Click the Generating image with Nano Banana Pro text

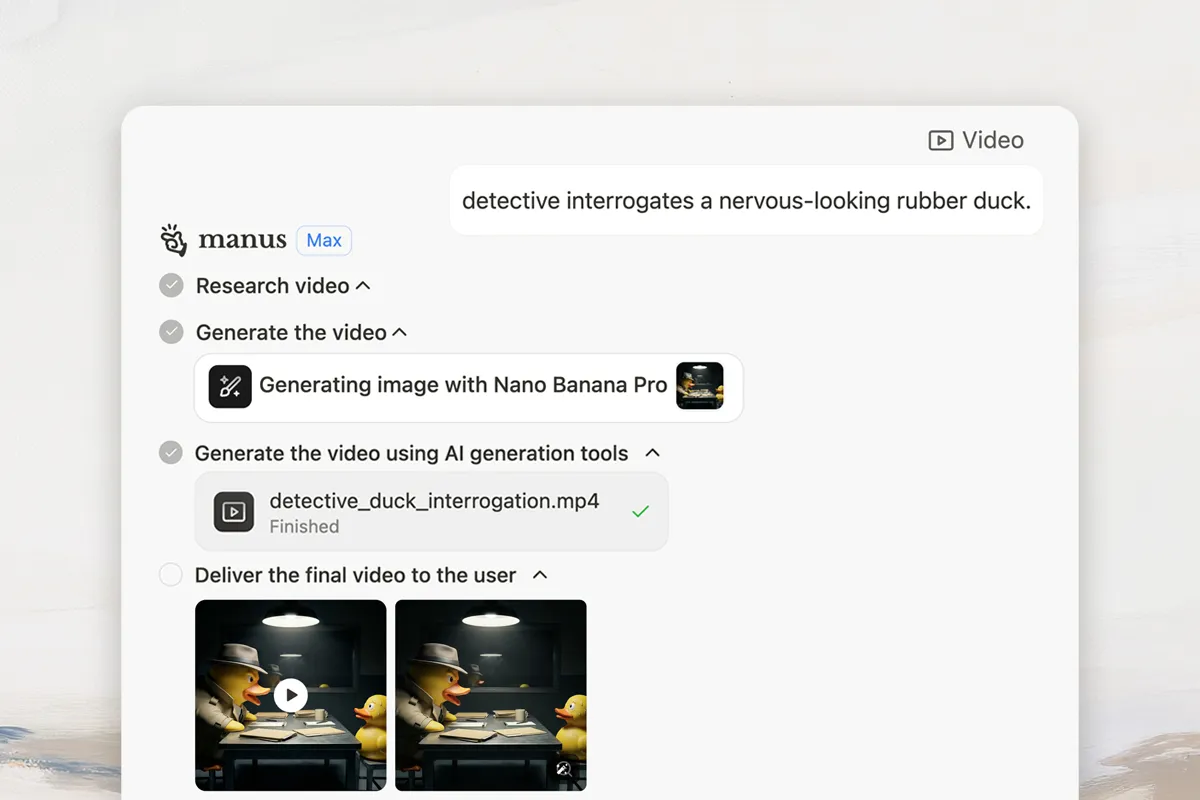(463, 386)
